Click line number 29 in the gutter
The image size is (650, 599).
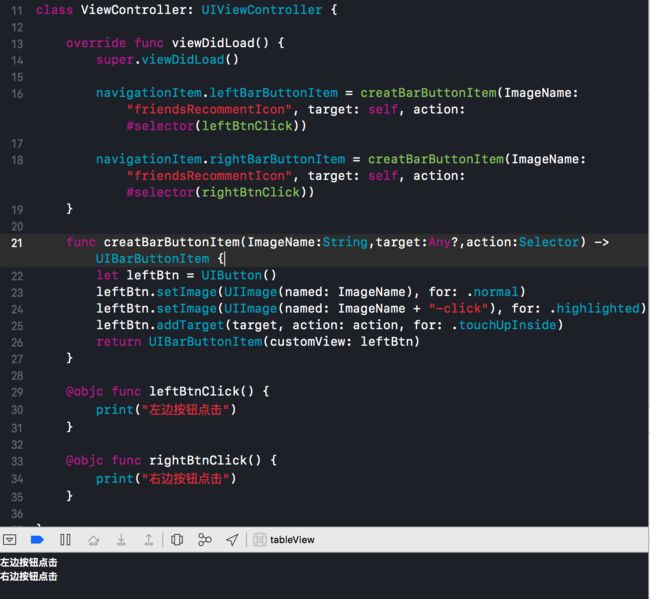click(17, 392)
